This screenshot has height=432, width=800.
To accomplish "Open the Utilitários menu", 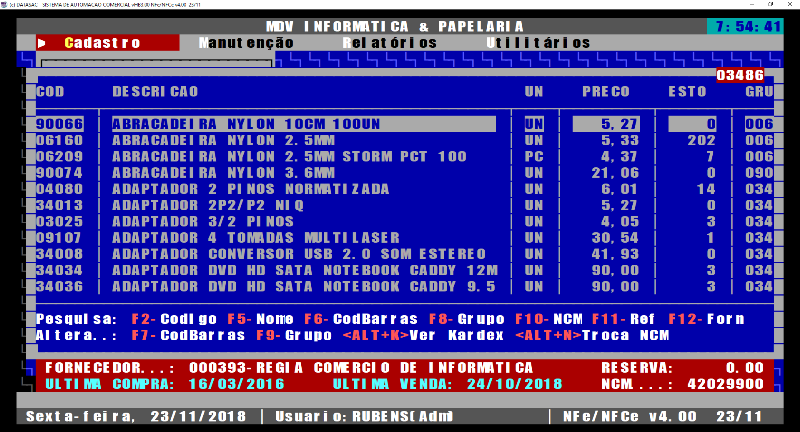I will 538,43.
